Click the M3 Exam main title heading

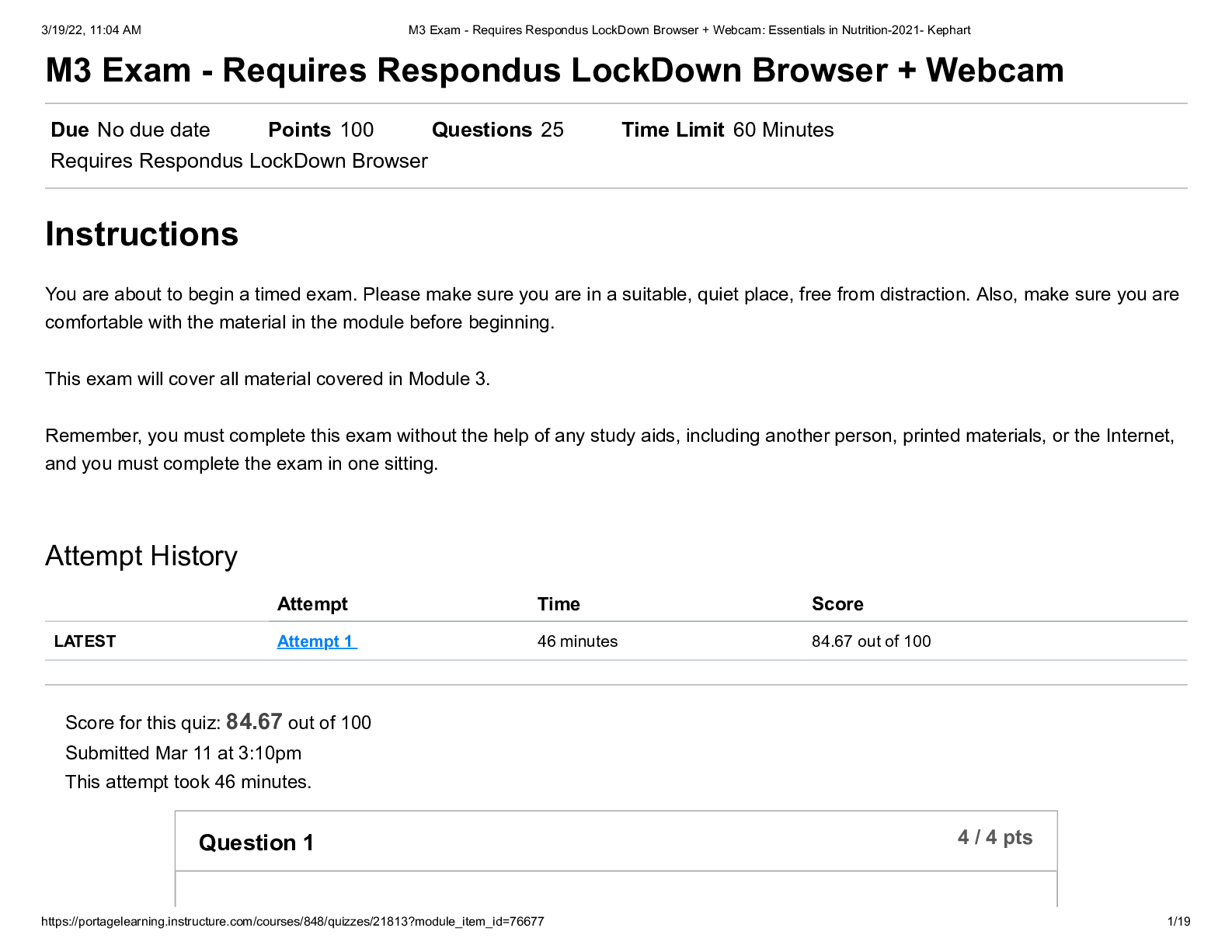(x=555, y=70)
